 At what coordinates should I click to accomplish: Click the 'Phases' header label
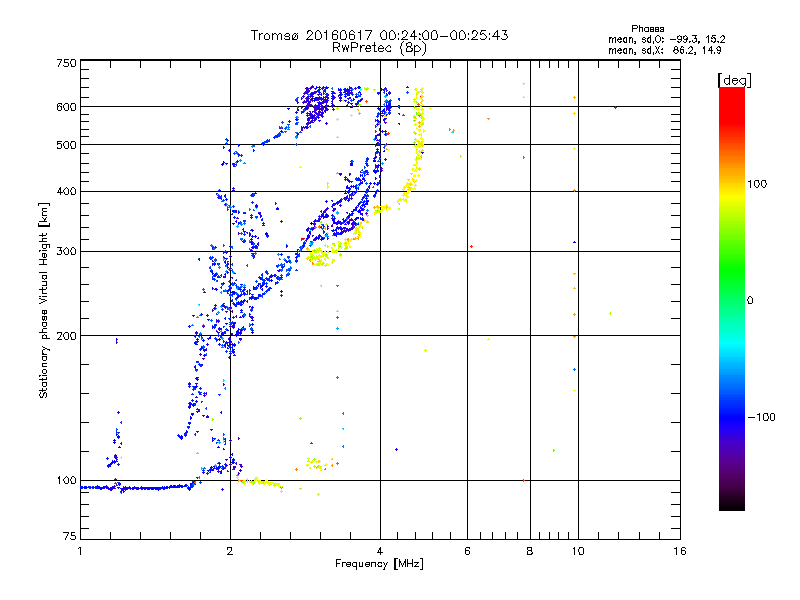coord(647,29)
